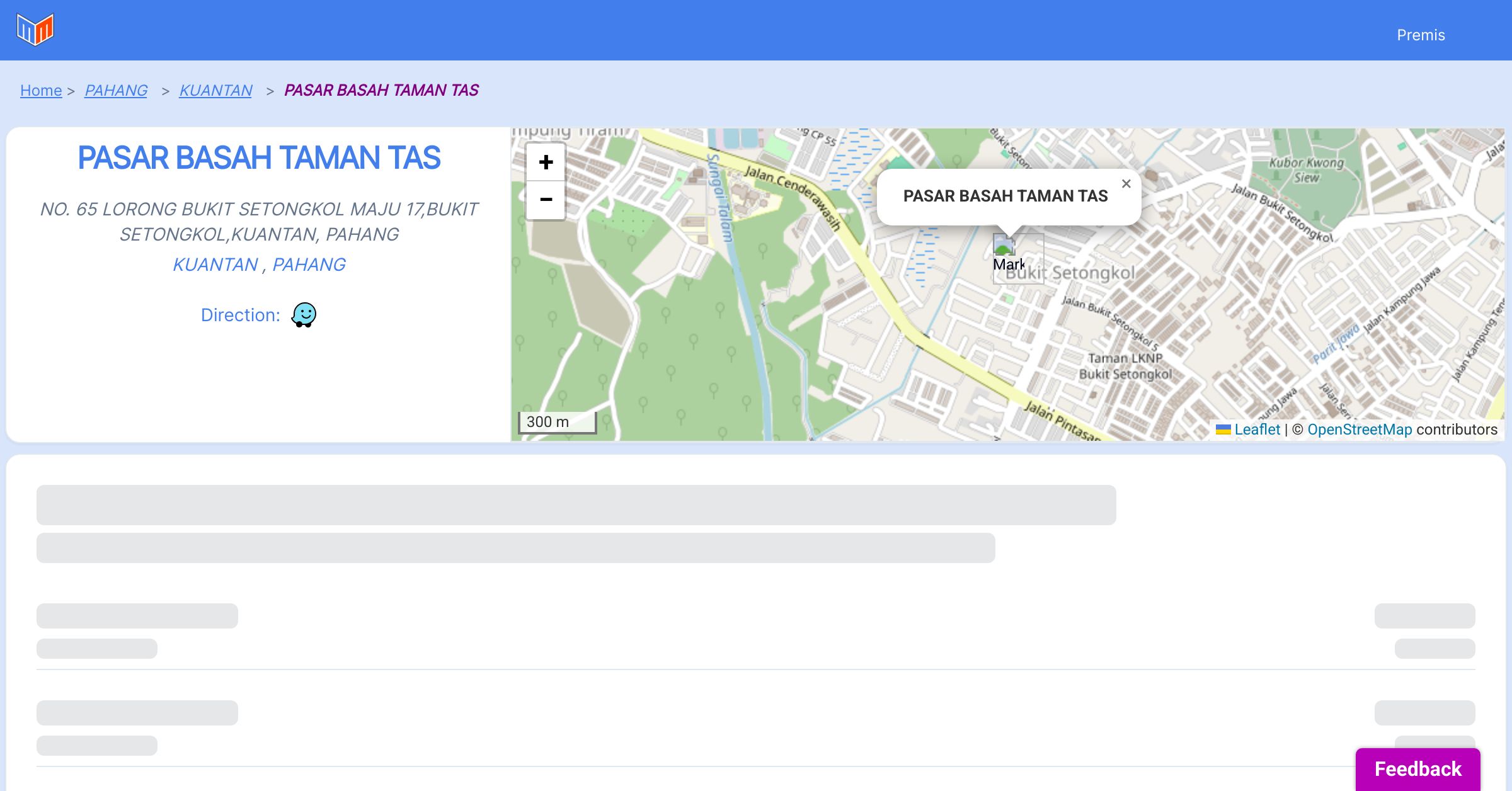The height and width of the screenshot is (791, 1512).
Task: Click the 300 m map scale bar
Action: pyautogui.click(x=557, y=422)
